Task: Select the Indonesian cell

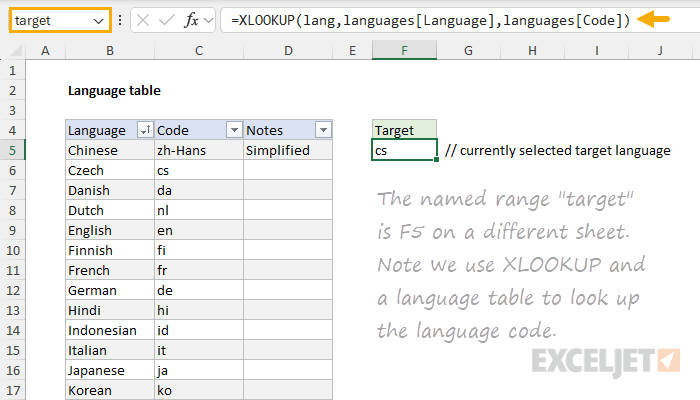Action: 110,330
